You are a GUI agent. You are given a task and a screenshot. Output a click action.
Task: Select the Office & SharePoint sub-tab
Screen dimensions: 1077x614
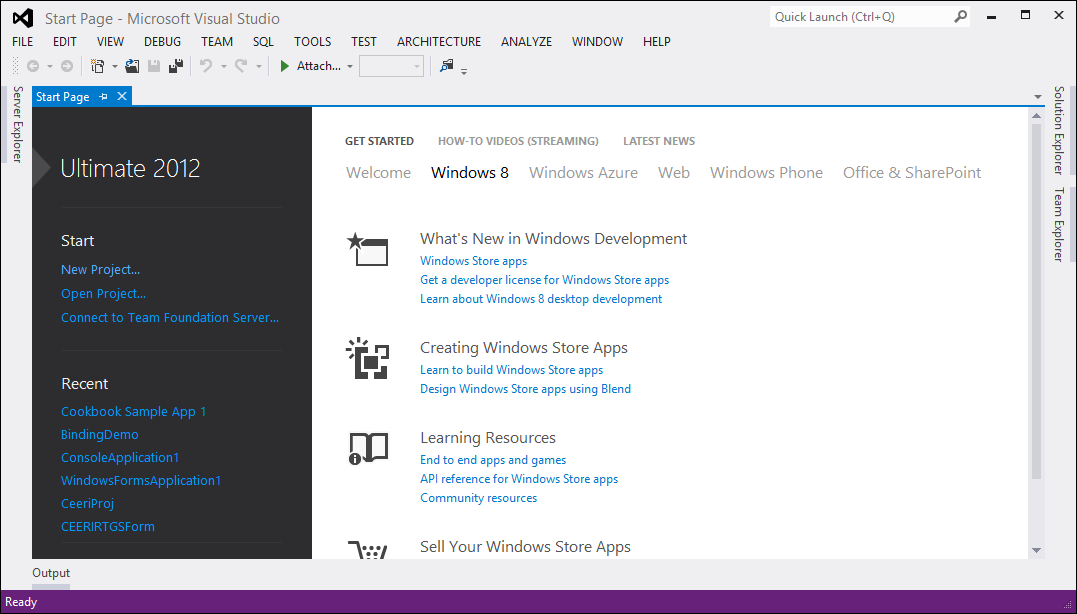pyautogui.click(x=912, y=172)
